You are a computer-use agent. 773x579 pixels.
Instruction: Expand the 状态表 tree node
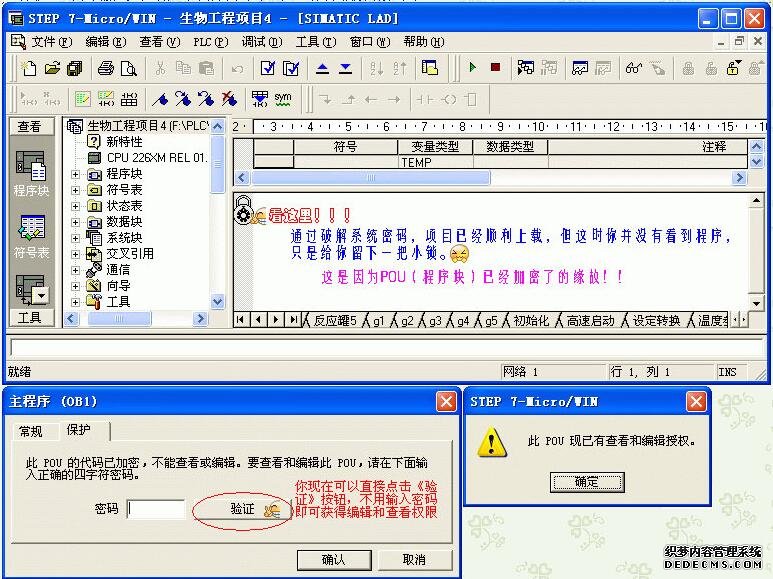pos(75,206)
